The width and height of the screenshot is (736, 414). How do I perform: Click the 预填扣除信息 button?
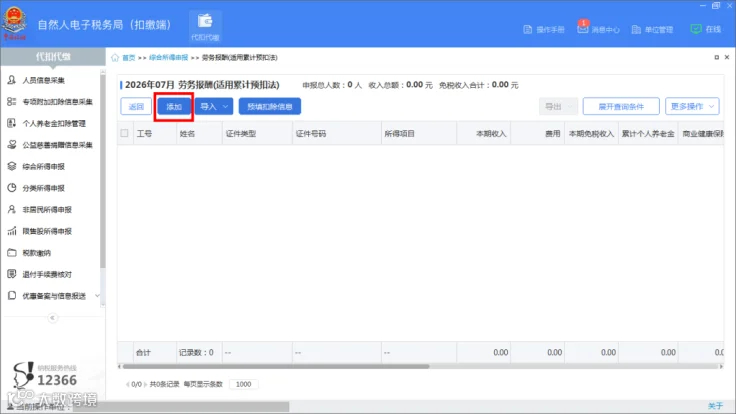(x=270, y=107)
